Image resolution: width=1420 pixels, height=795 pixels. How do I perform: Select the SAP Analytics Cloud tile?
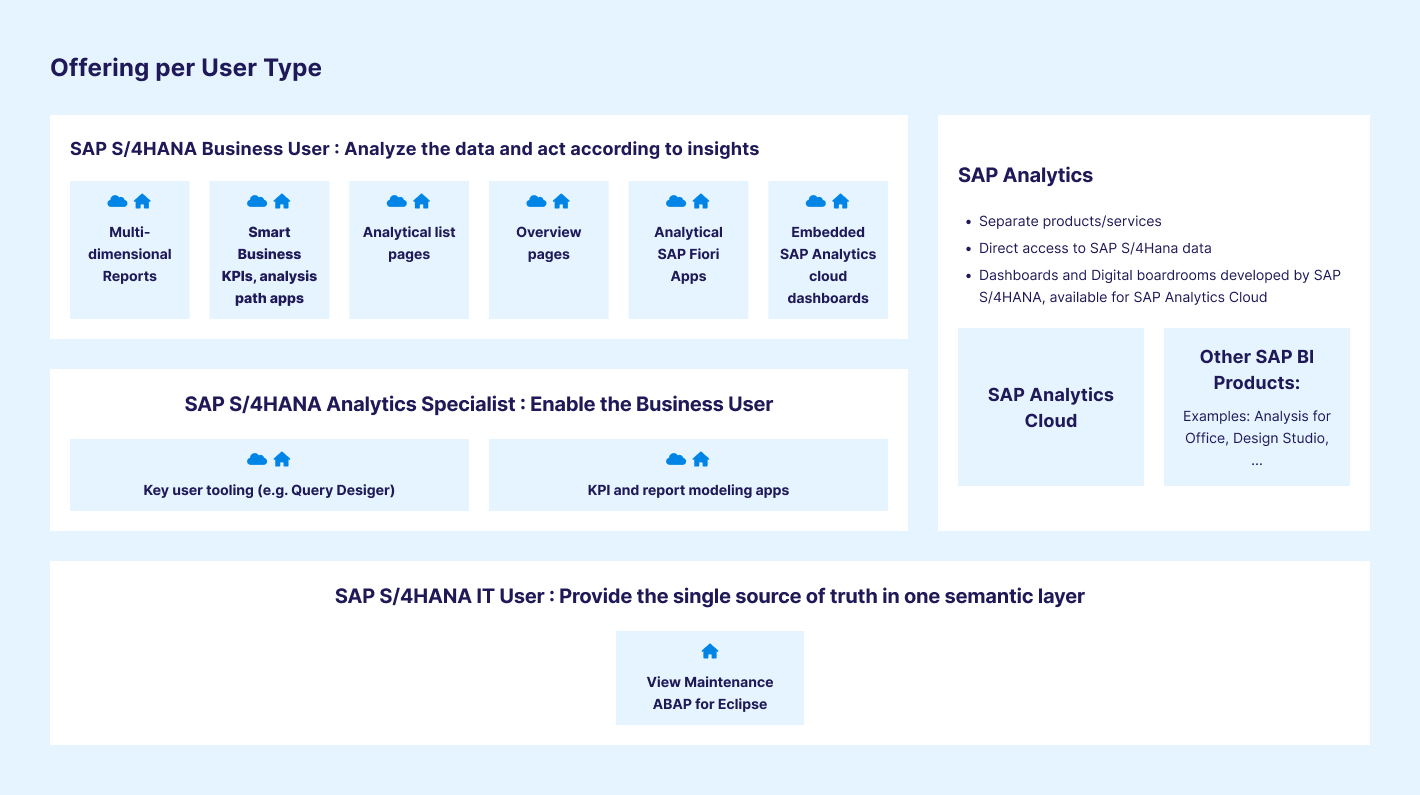pyautogui.click(x=1050, y=407)
